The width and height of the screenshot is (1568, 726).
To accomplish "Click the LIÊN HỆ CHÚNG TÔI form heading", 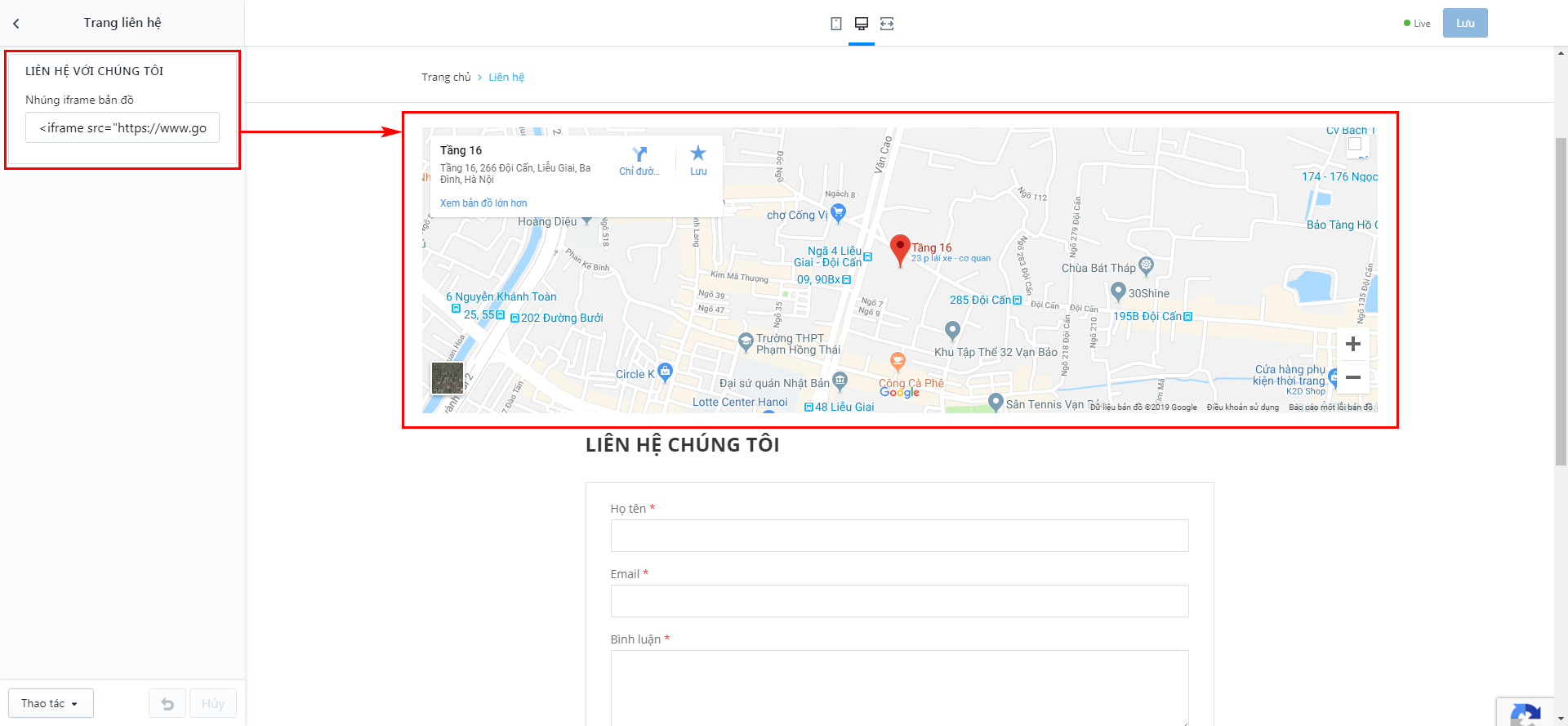I will 683,445.
